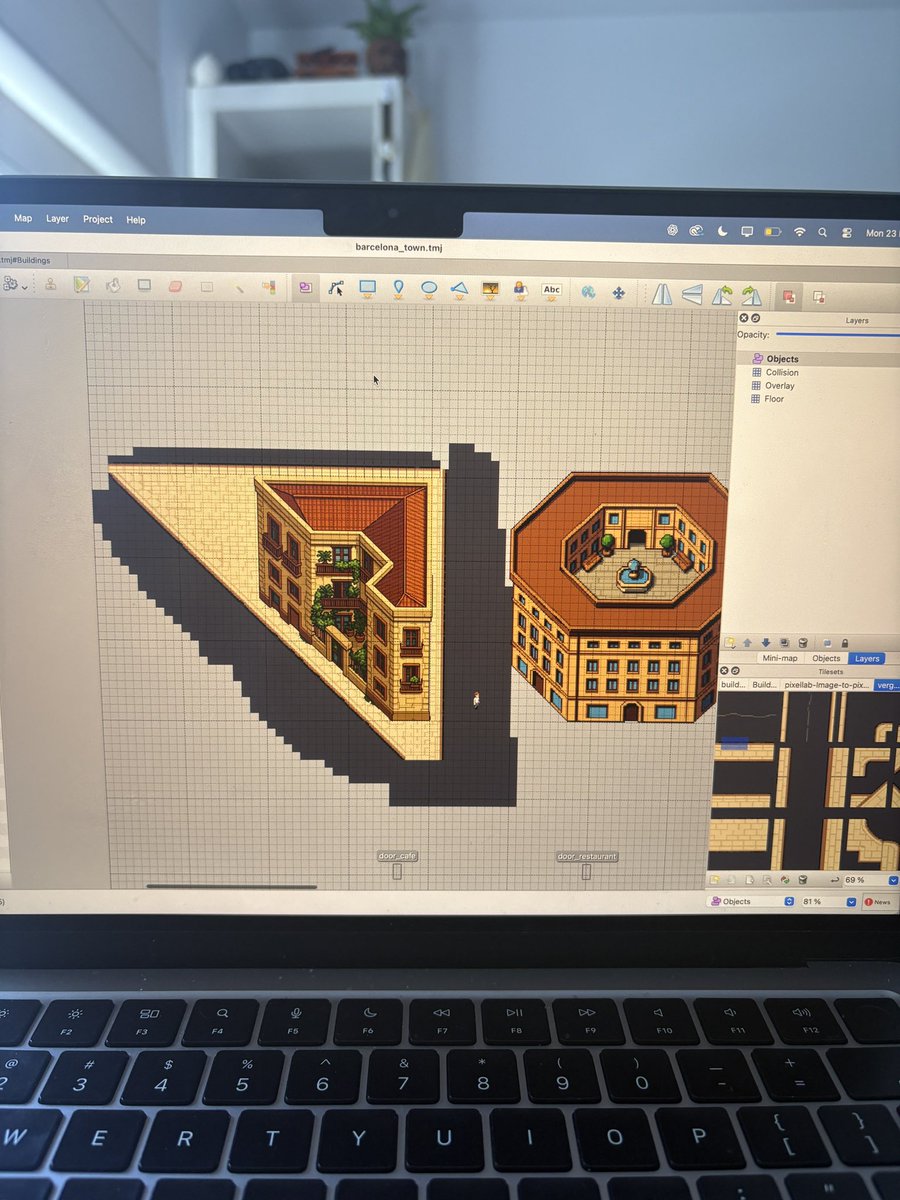Adjust the layer Opacity slider
This screenshot has height=1200, width=900.
(x=838, y=335)
